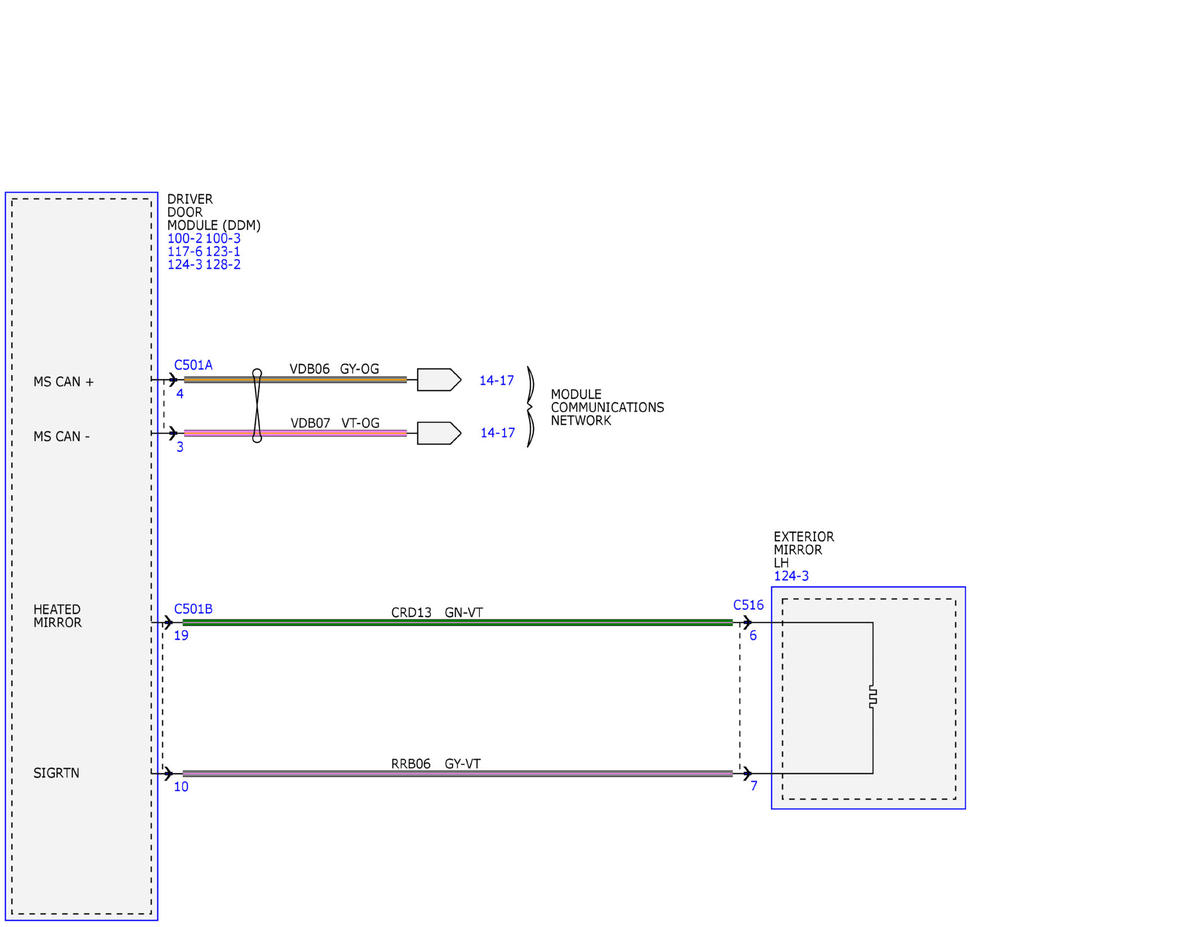This screenshot has height=927, width=1200.
Task: Click the off-page arrow symbol on VDB07 wire
Action: pos(439,433)
